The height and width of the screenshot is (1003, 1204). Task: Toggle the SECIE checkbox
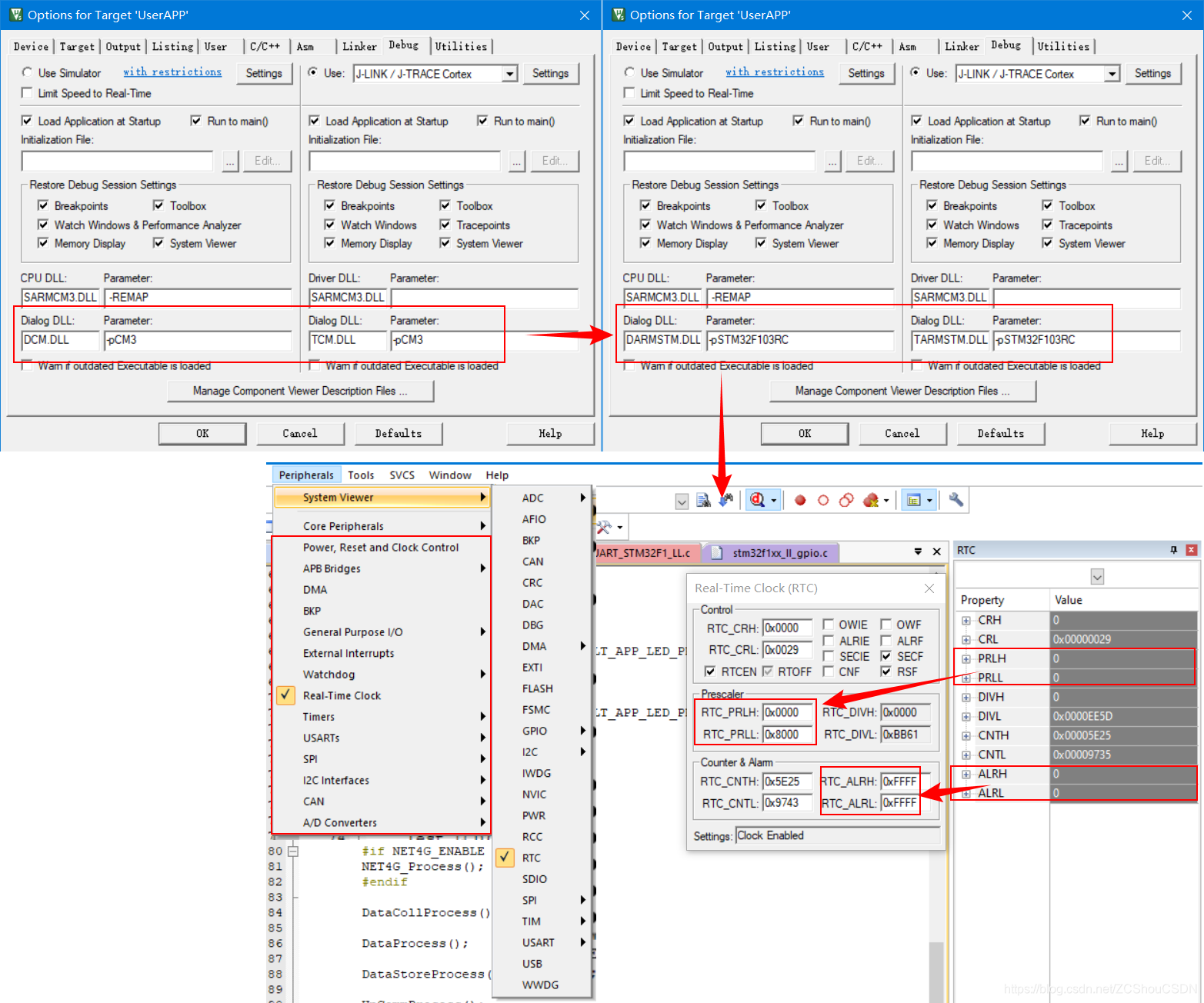click(829, 656)
